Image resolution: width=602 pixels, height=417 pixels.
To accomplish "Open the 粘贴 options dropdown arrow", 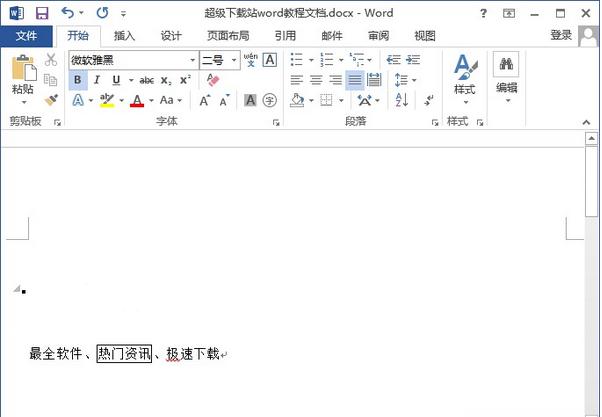I will 24,102.
